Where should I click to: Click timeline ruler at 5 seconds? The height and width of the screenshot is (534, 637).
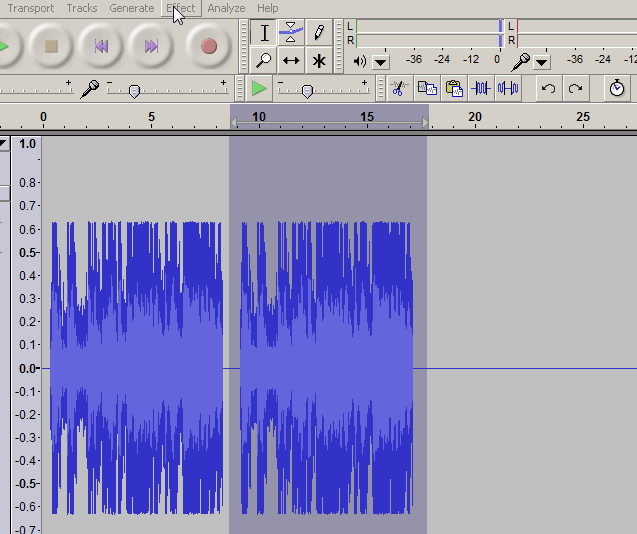coord(152,117)
